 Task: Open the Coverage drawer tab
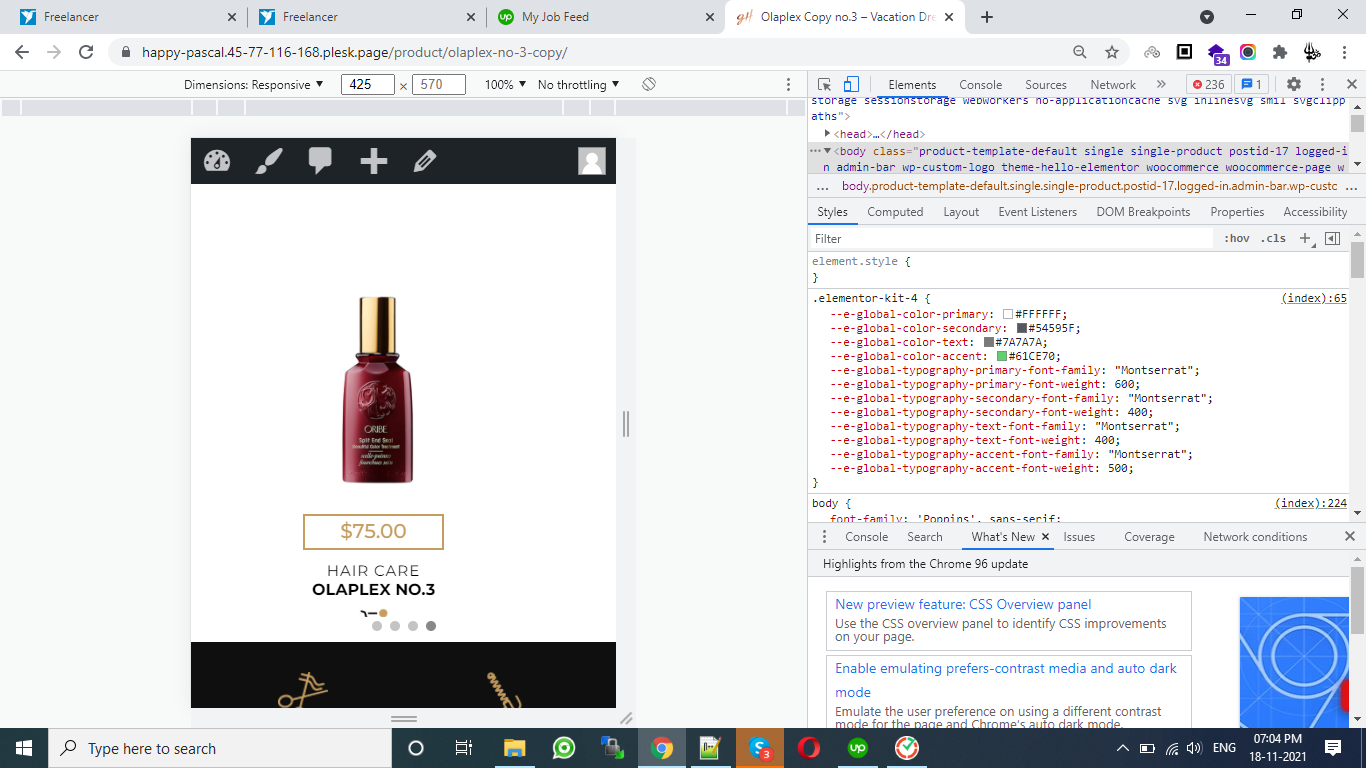[1149, 537]
